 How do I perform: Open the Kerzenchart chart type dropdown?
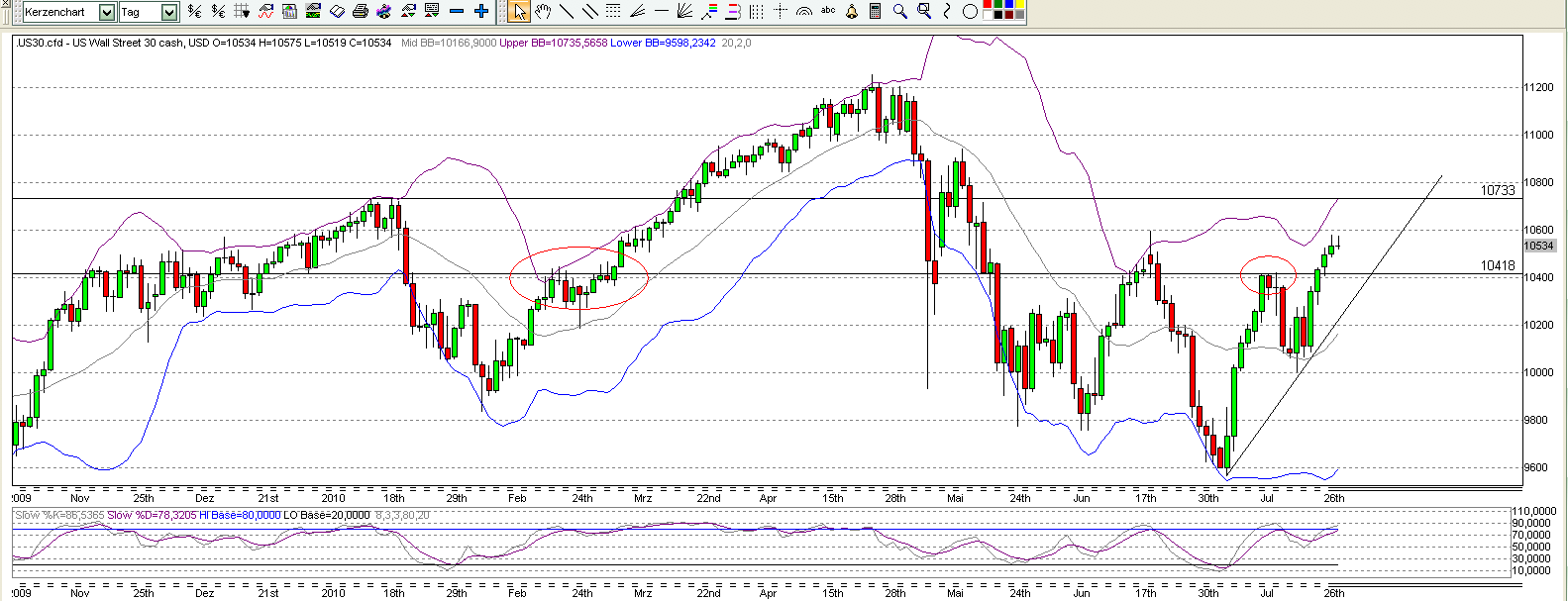(x=106, y=12)
